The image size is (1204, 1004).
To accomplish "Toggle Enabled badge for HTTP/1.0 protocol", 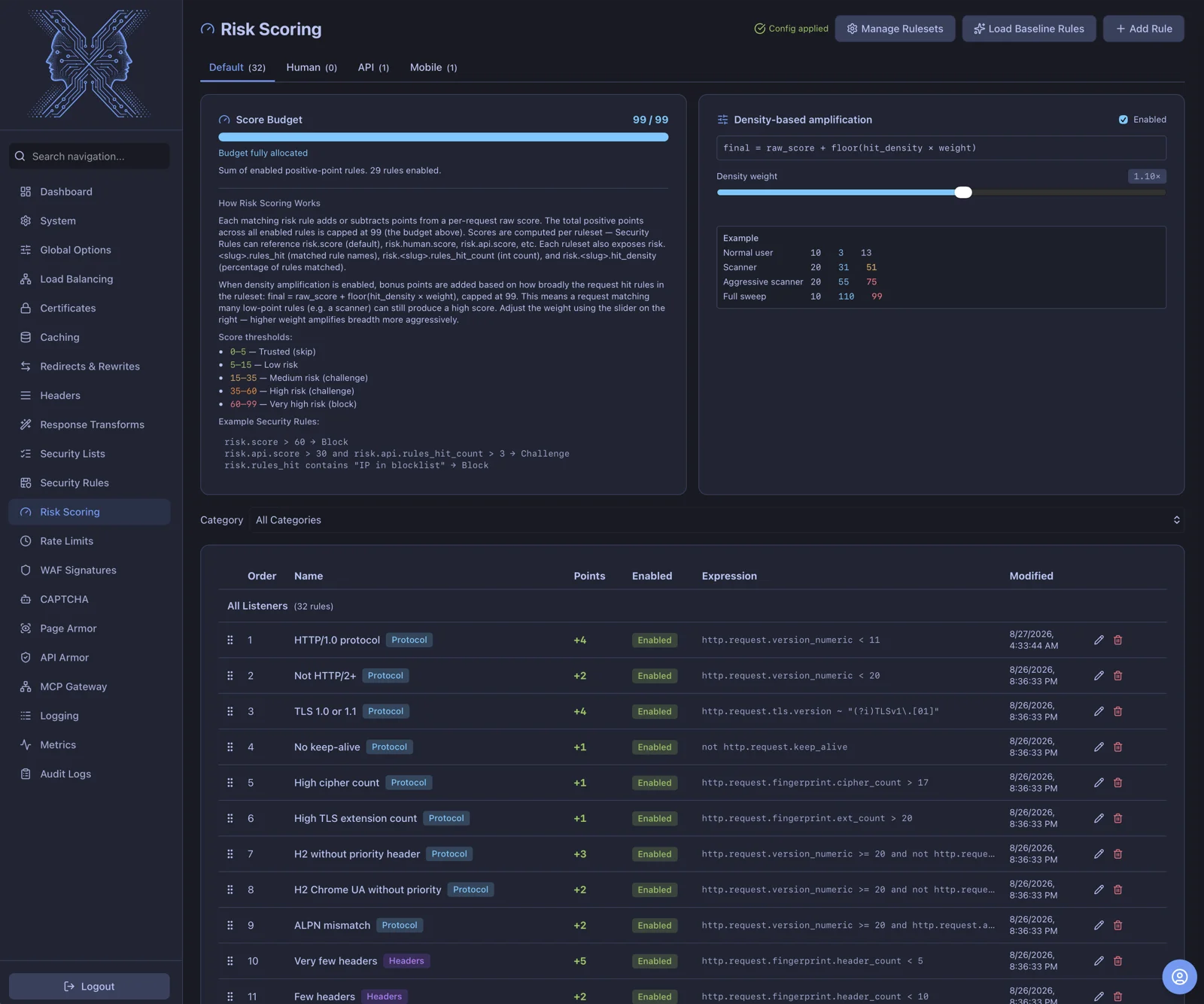I will point(654,640).
